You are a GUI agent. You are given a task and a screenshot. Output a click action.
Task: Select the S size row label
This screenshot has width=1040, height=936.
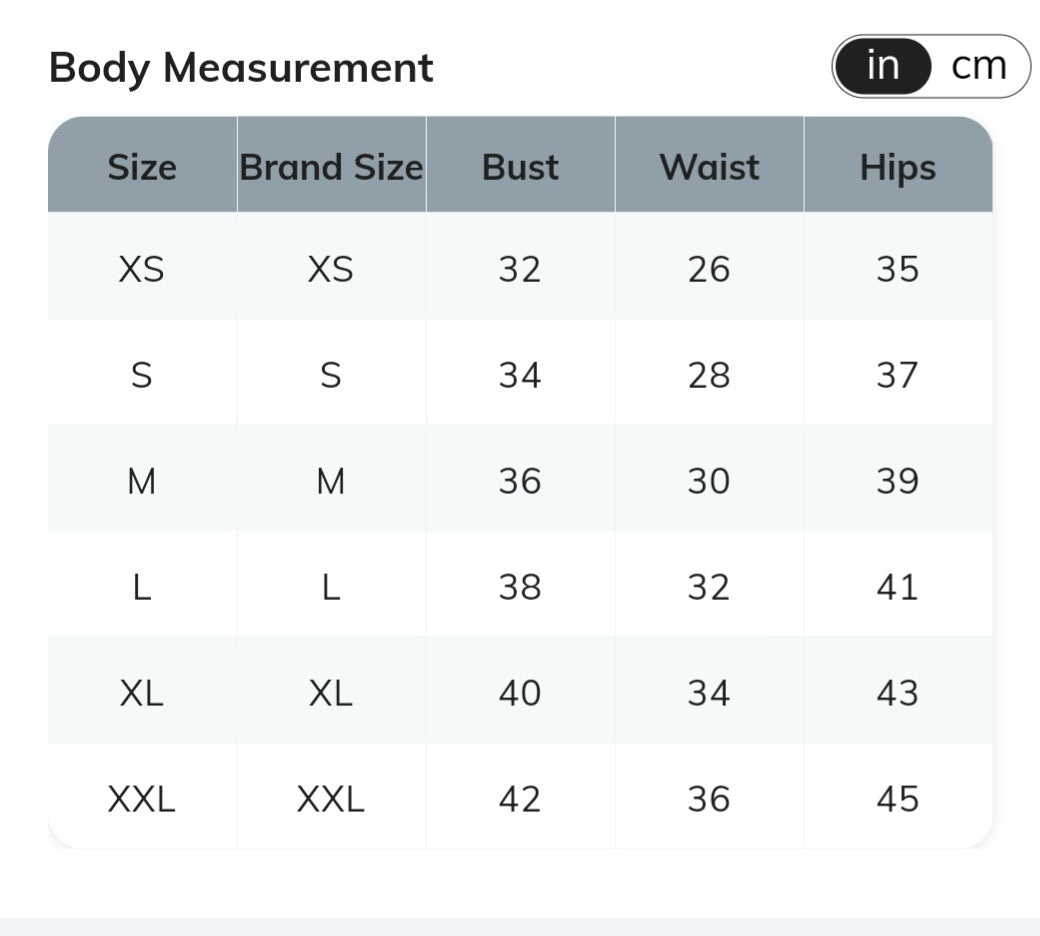tap(142, 375)
